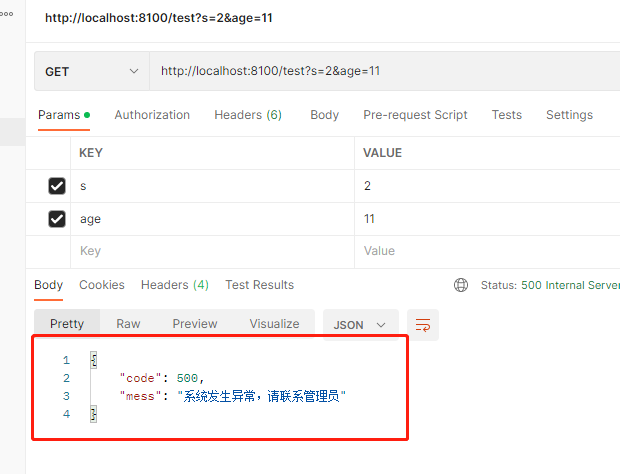
Task: Click line number 4 in response
Action: click(66, 414)
